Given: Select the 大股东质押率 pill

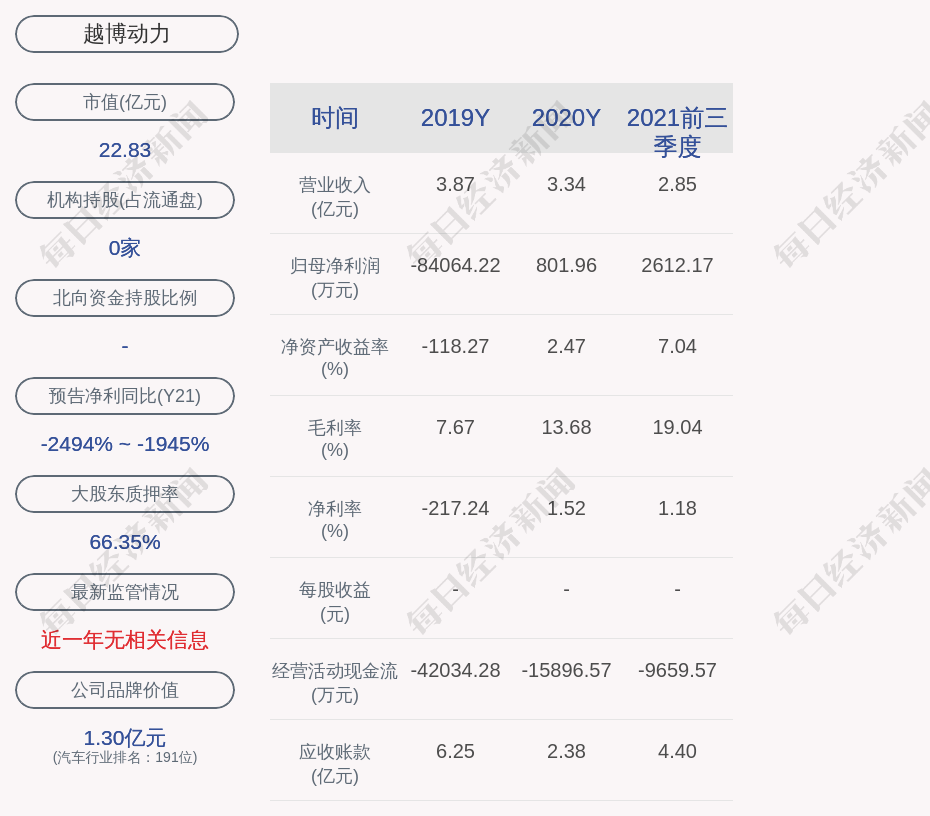Looking at the screenshot, I should tap(125, 493).
